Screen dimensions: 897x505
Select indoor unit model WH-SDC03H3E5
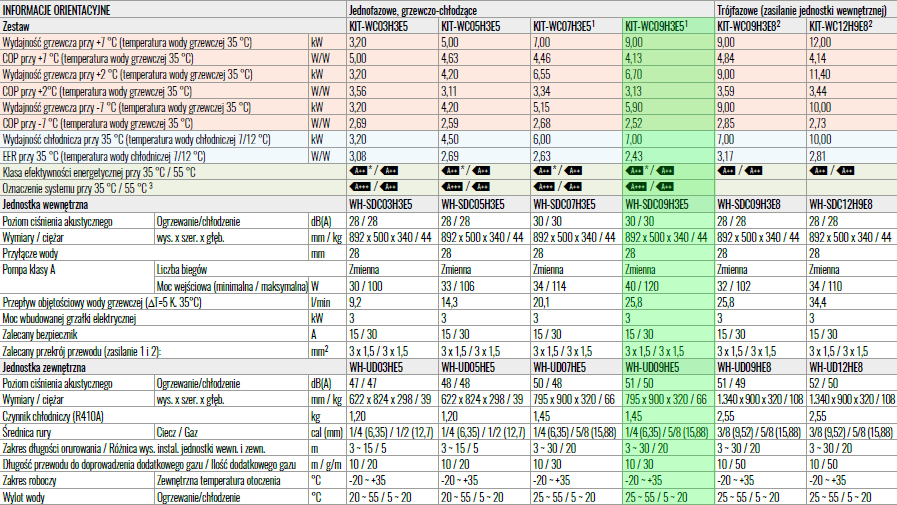point(381,205)
